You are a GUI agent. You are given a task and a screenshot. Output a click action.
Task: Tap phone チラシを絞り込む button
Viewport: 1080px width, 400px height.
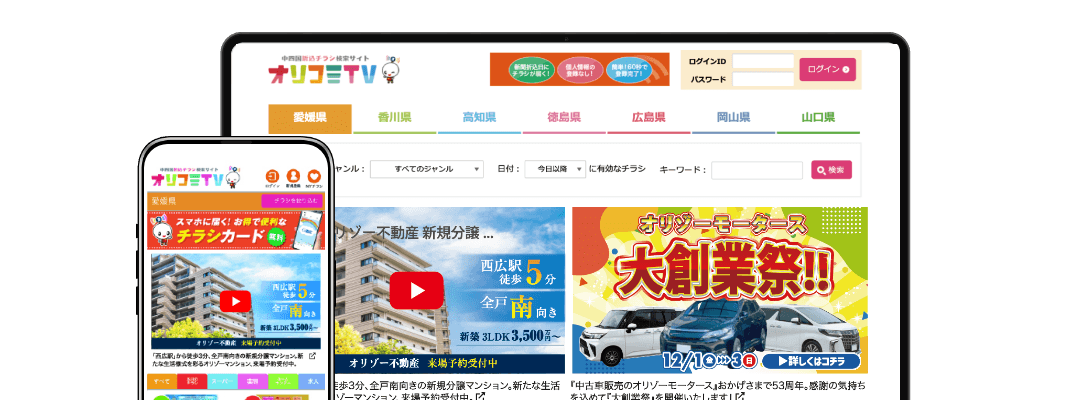292,201
